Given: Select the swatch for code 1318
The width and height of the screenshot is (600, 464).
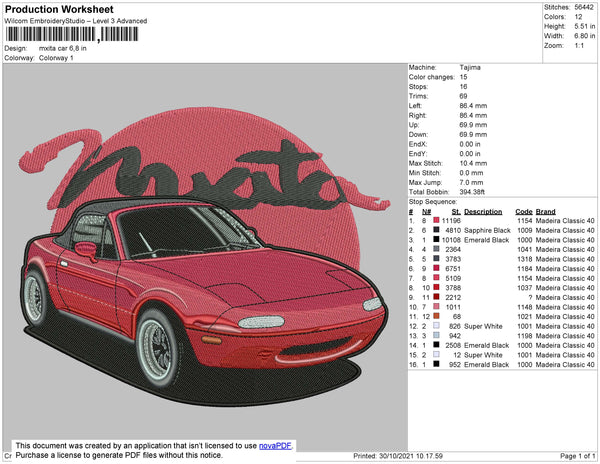Looking at the screenshot, I should coord(436,259).
